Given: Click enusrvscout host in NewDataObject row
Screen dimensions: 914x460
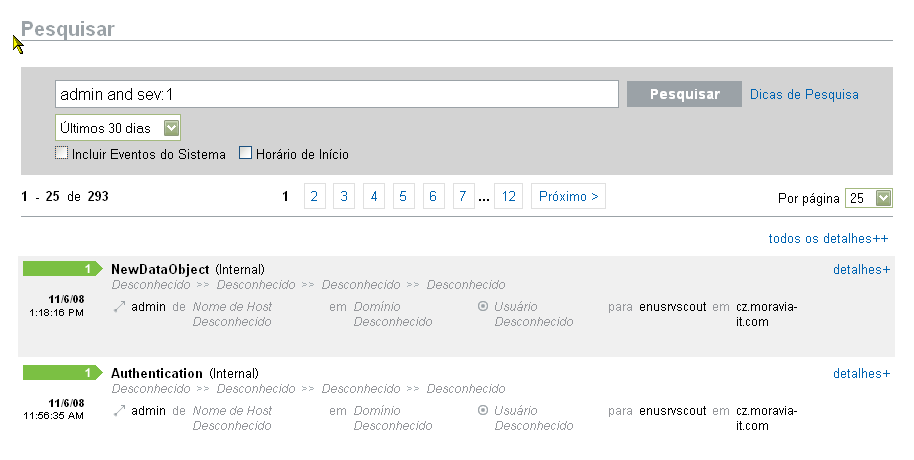Looking at the screenshot, I should (x=673, y=307).
